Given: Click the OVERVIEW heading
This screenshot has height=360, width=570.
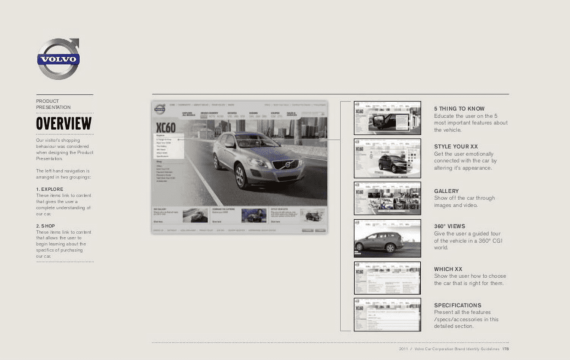Looking at the screenshot, I should click(64, 124).
